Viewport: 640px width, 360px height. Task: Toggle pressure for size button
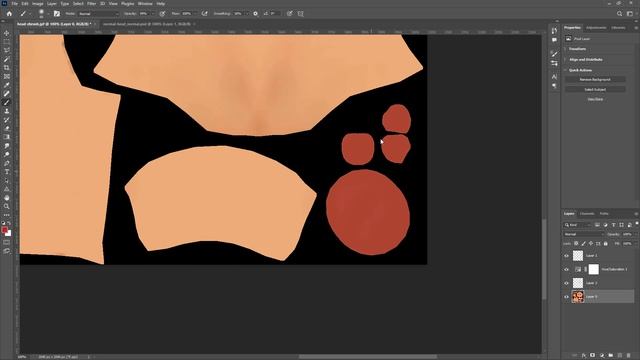pos(289,13)
